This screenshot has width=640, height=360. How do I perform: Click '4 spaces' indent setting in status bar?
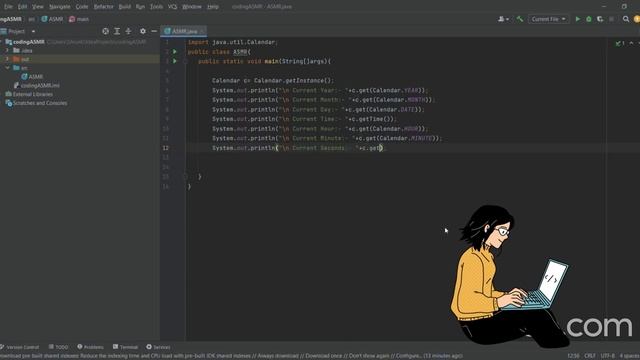click(630, 356)
